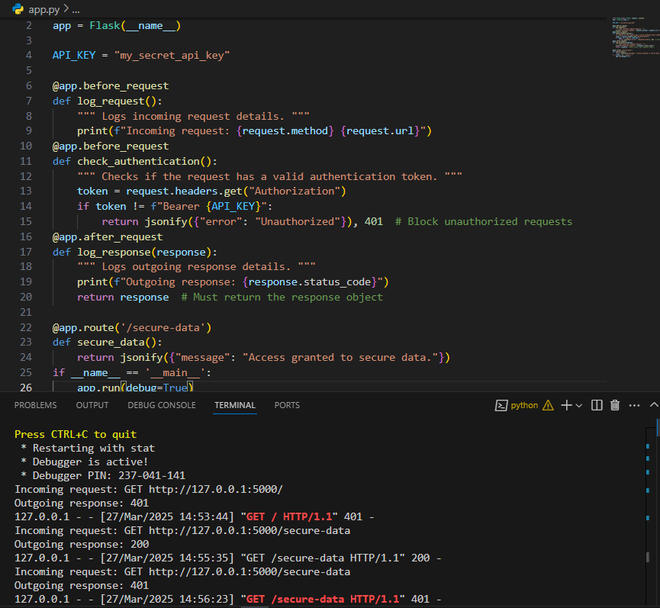This screenshot has width=660, height=608.
Task: Open the terminal panel more actions ellipsis
Action: coord(633,405)
